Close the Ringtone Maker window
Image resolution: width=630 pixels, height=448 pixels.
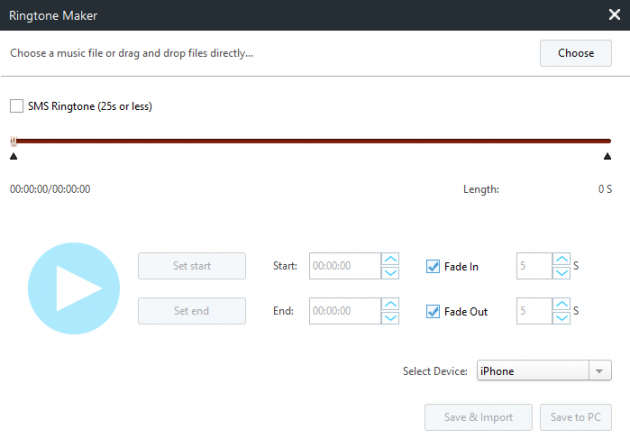pos(613,14)
